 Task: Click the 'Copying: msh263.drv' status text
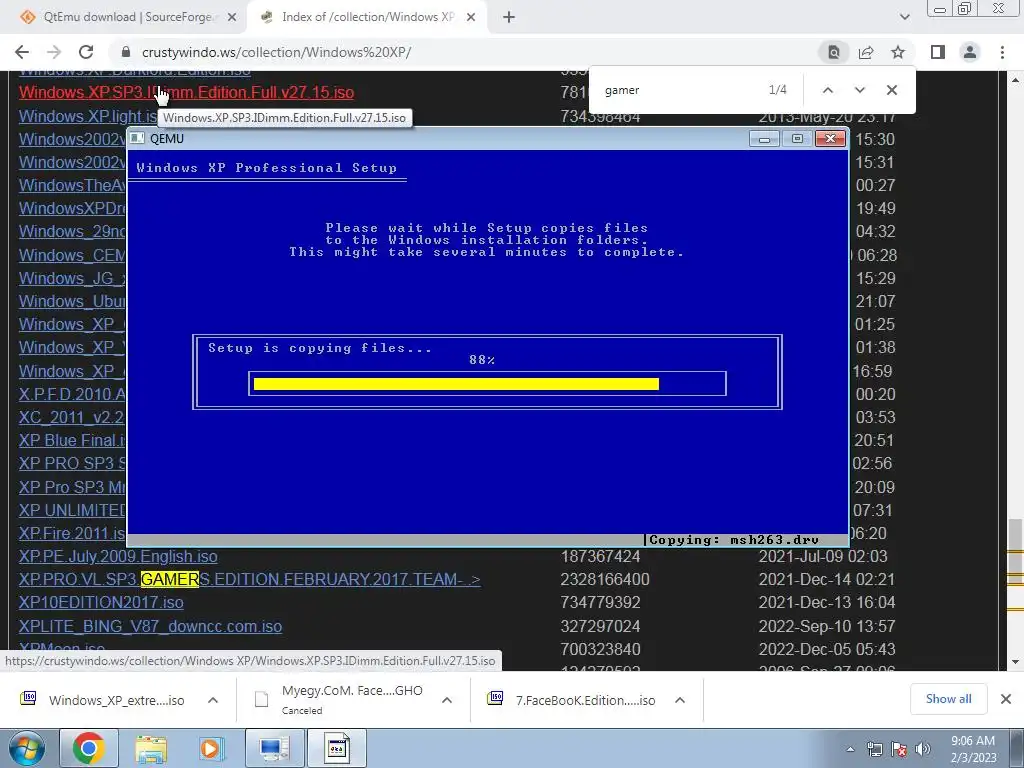click(x=734, y=540)
